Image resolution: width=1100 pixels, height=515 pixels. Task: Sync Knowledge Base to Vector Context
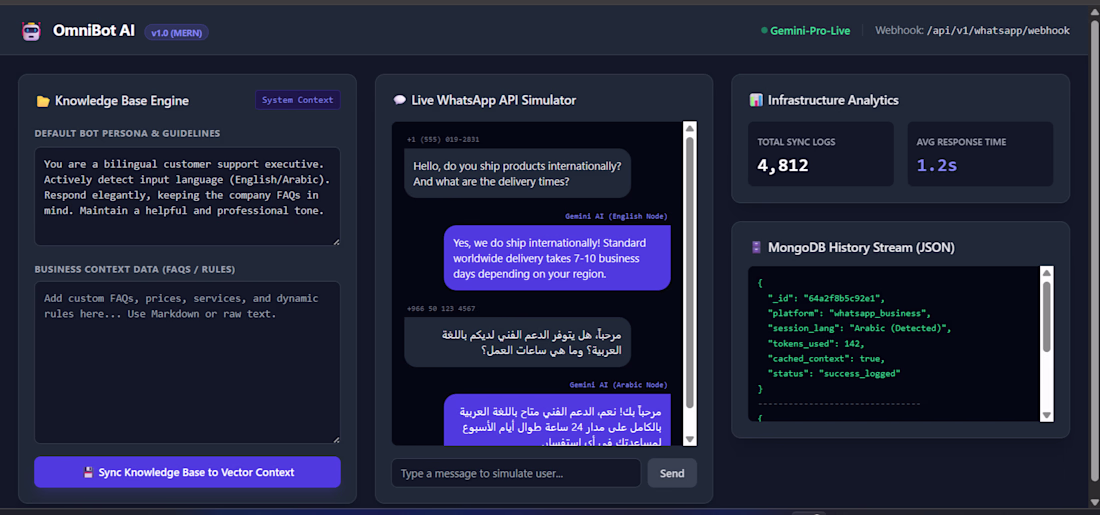click(x=187, y=472)
